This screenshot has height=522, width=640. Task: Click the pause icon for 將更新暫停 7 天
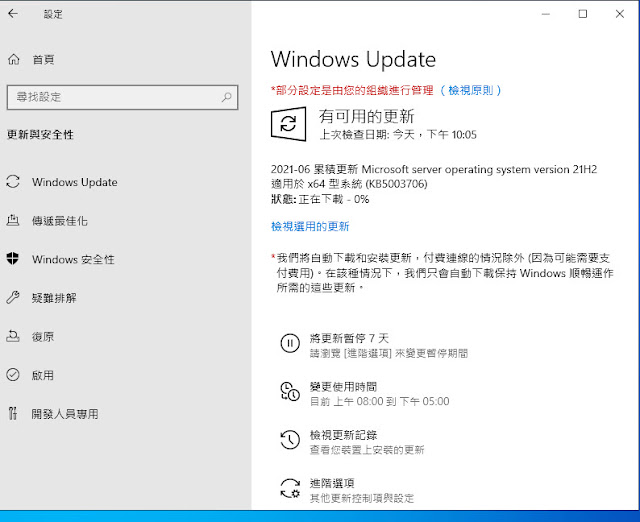coord(290,343)
